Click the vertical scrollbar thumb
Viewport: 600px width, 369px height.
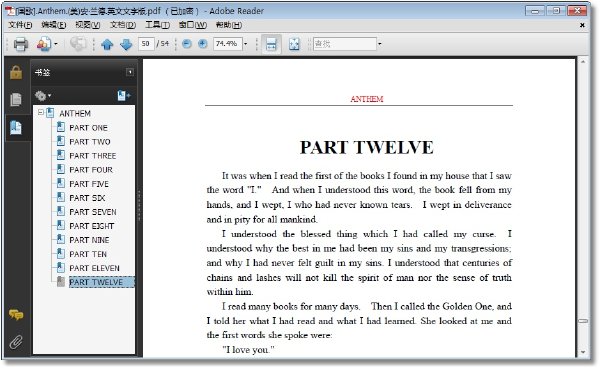coord(583,321)
